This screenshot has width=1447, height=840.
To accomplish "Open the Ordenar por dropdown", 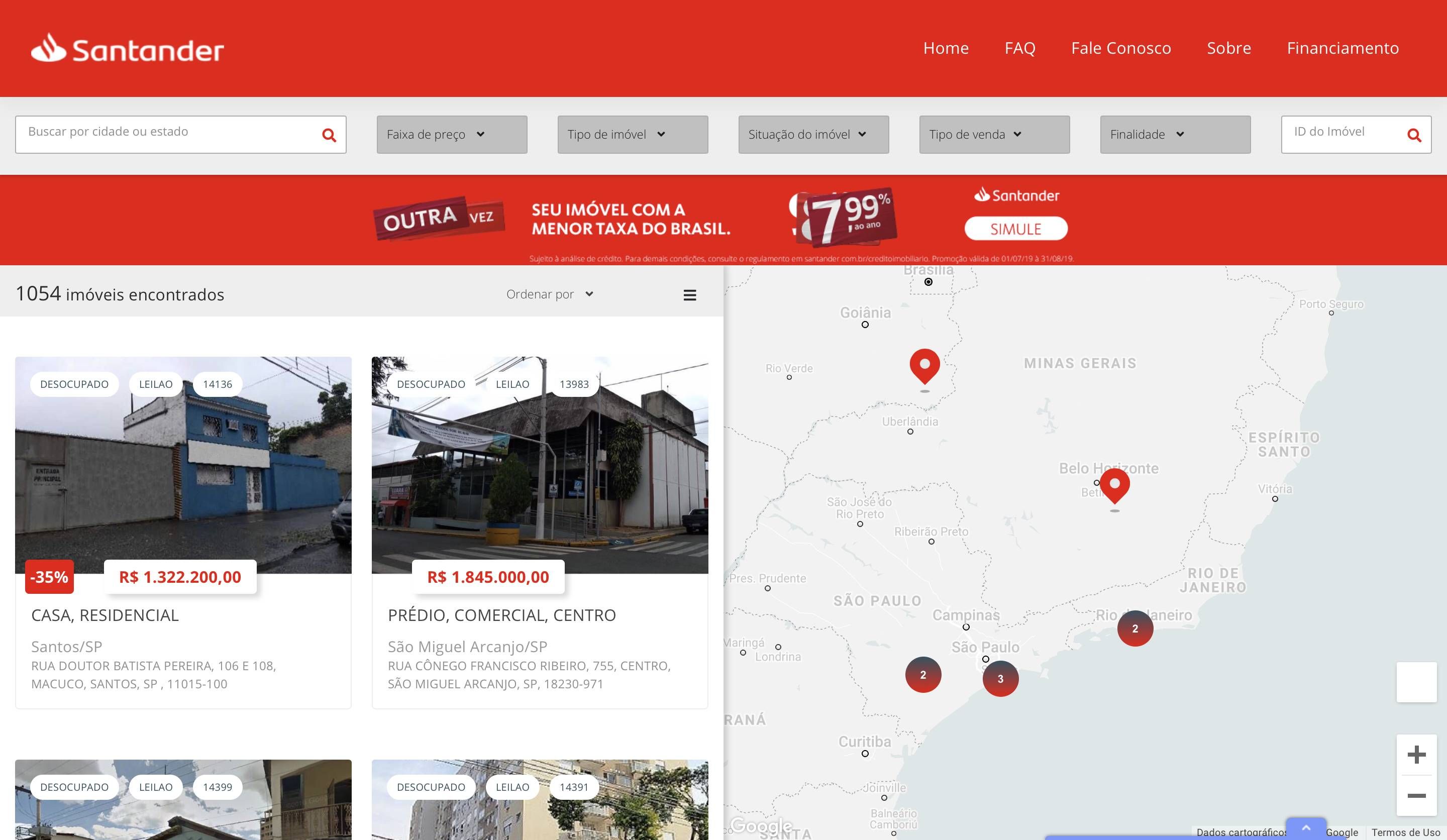I will click(x=550, y=294).
